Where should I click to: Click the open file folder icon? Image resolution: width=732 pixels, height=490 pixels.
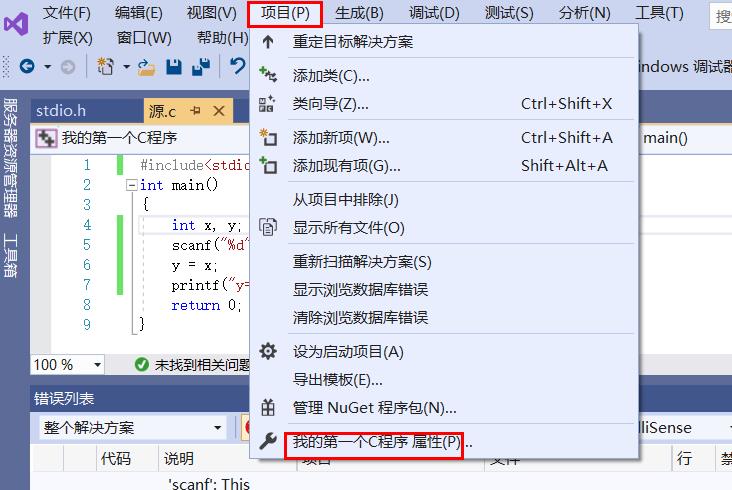click(147, 67)
